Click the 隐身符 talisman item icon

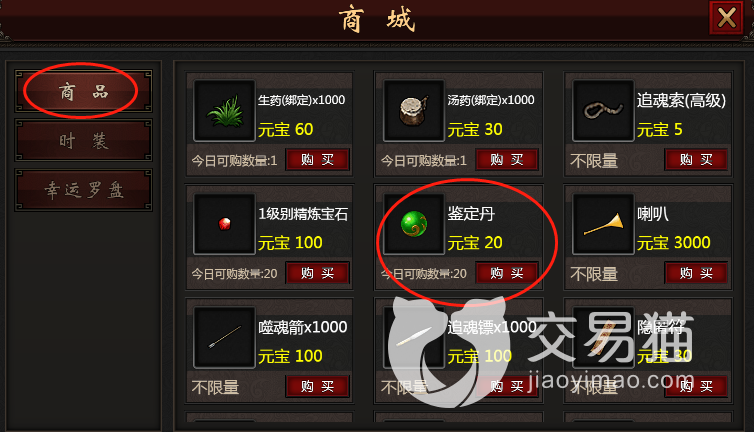(x=603, y=337)
